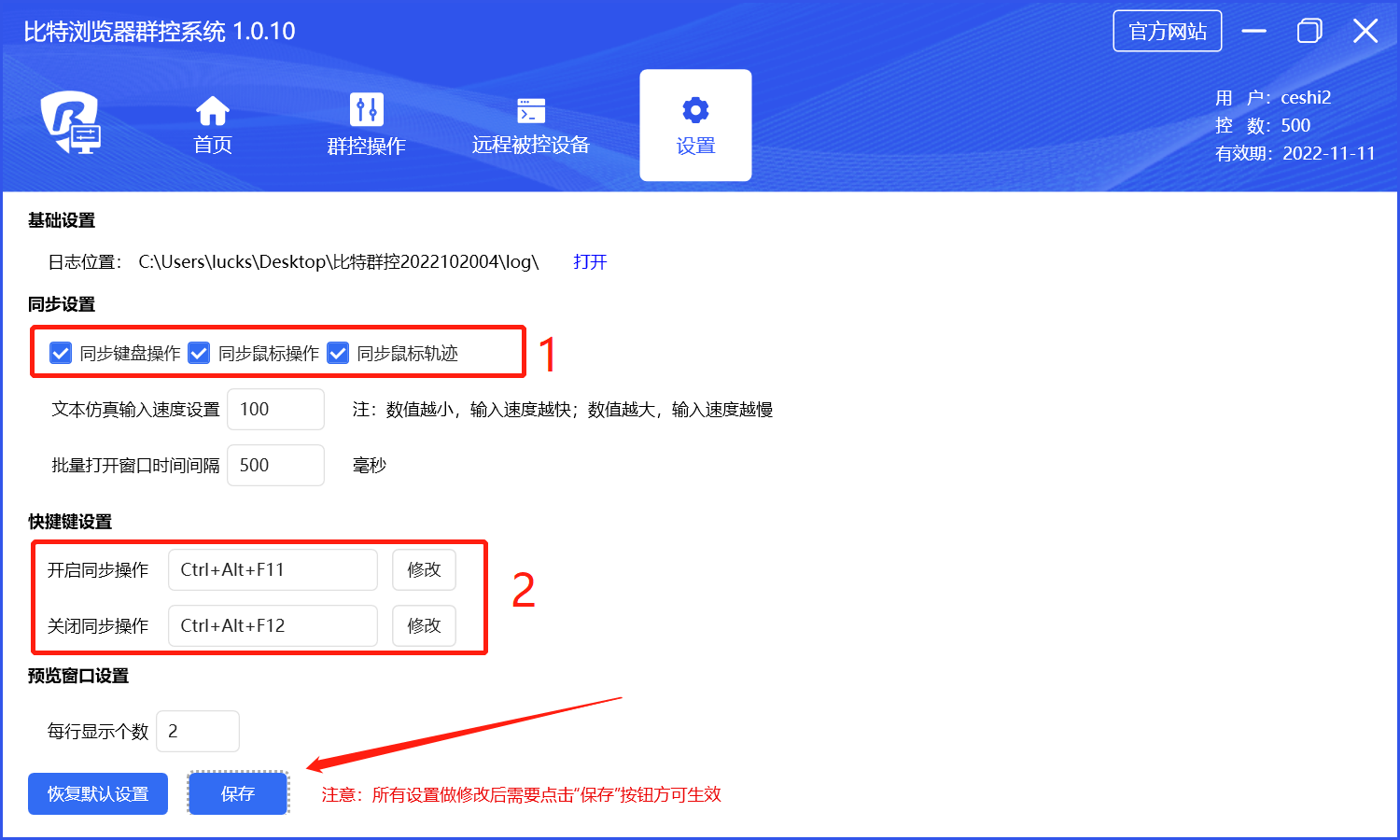Open 远程被控设备 terminal icon
This screenshot has width=1400, height=840.
(531, 110)
